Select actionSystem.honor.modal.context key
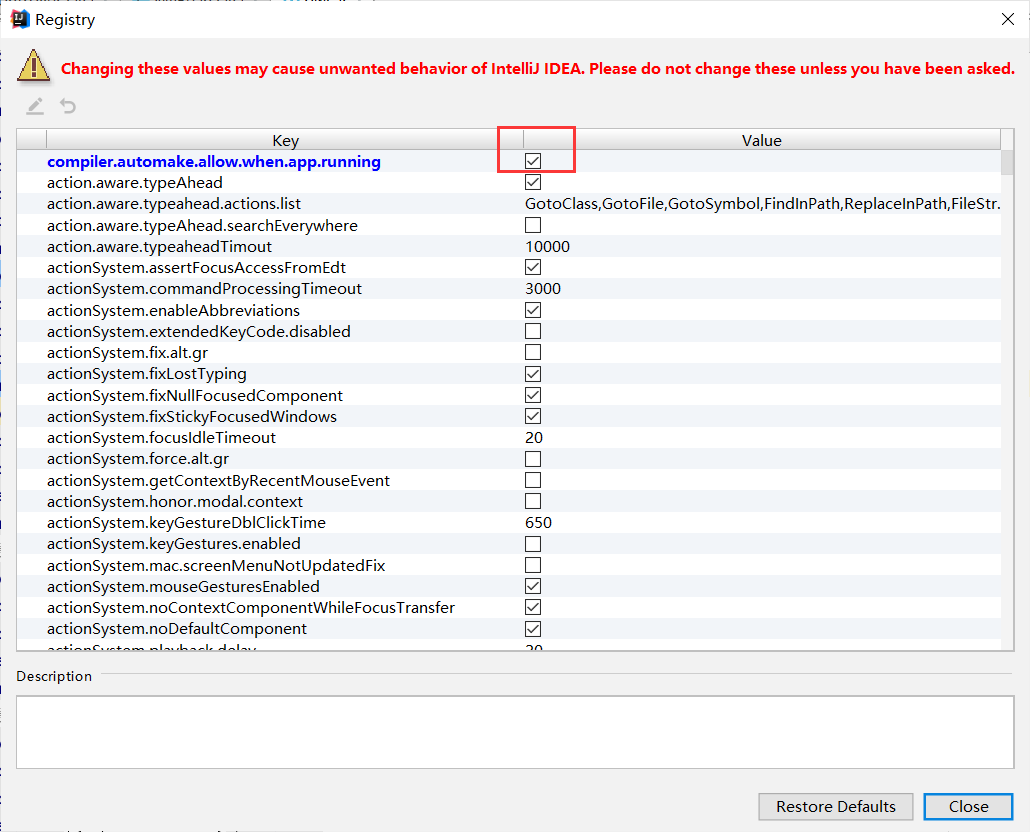The width and height of the screenshot is (1030, 832). tap(175, 501)
